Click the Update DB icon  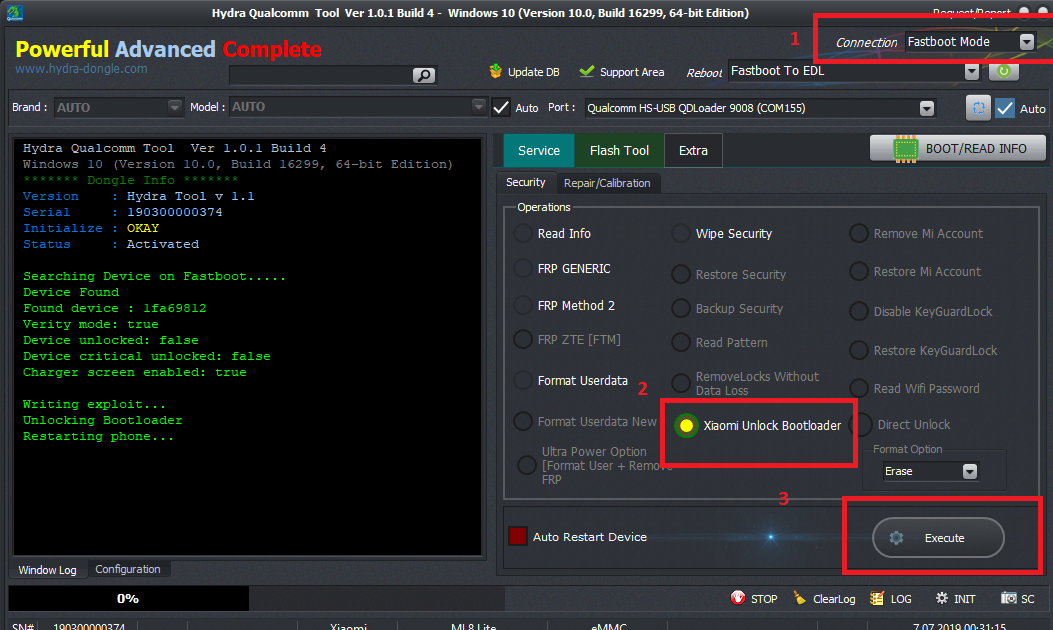click(496, 71)
